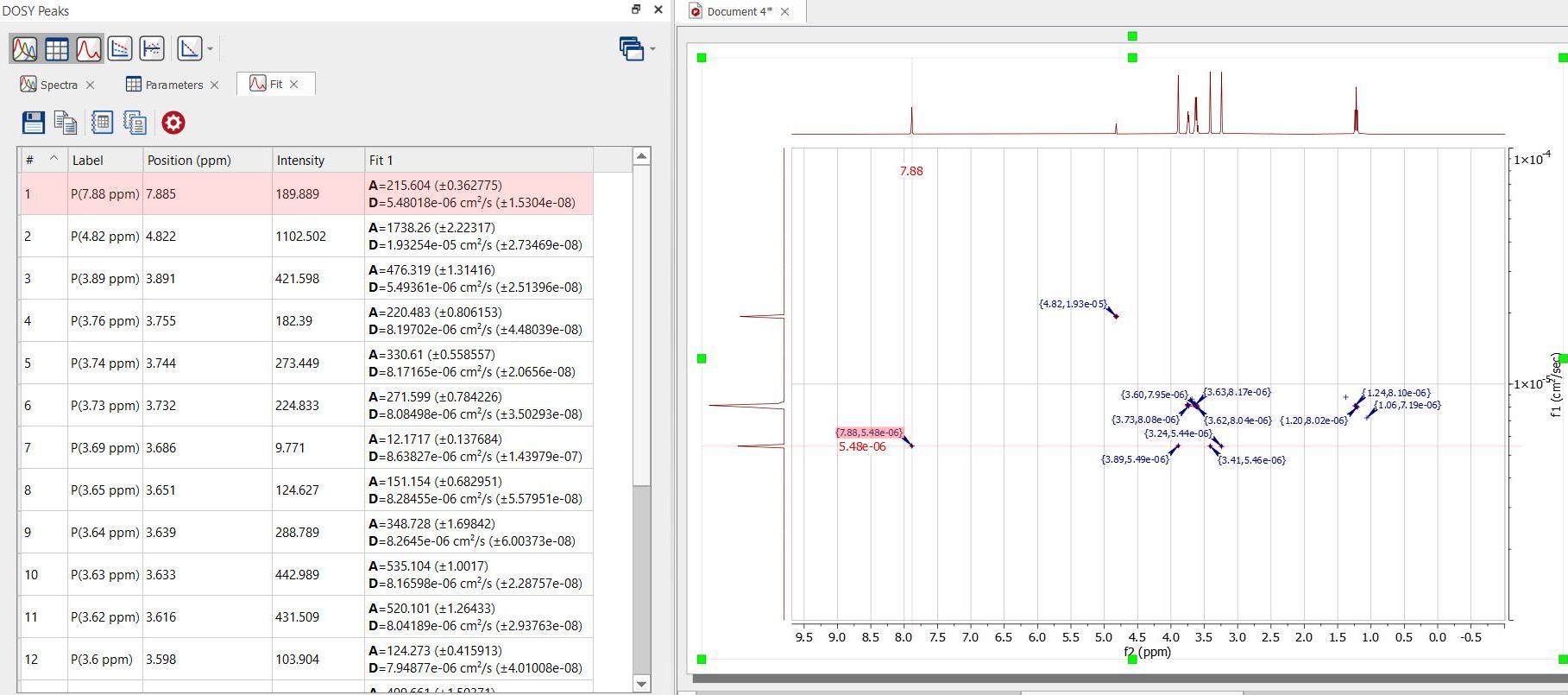
Task: Click the stacked windows layout icon
Action: pos(632,48)
